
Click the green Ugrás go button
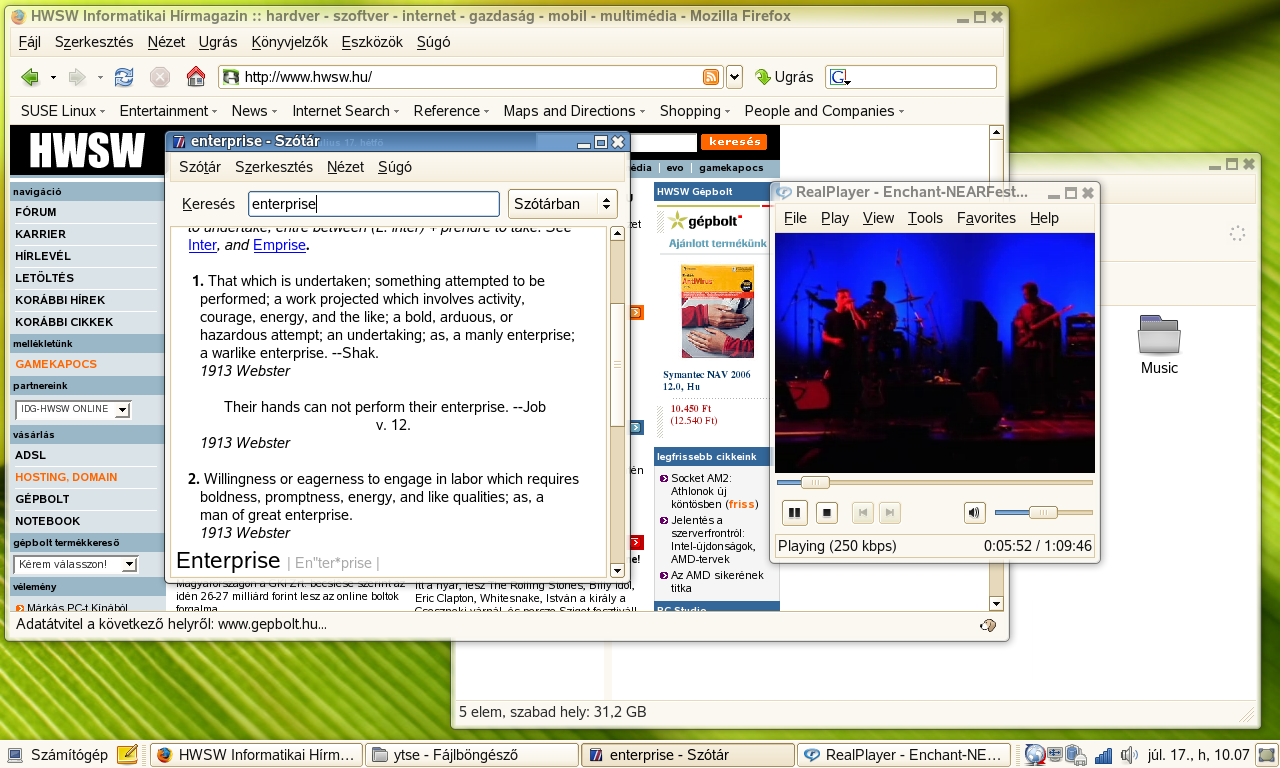pyautogui.click(x=784, y=77)
